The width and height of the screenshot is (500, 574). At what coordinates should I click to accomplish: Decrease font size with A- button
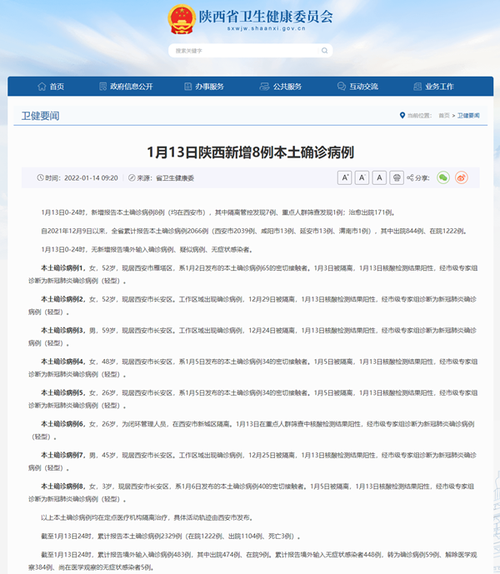click(362, 178)
